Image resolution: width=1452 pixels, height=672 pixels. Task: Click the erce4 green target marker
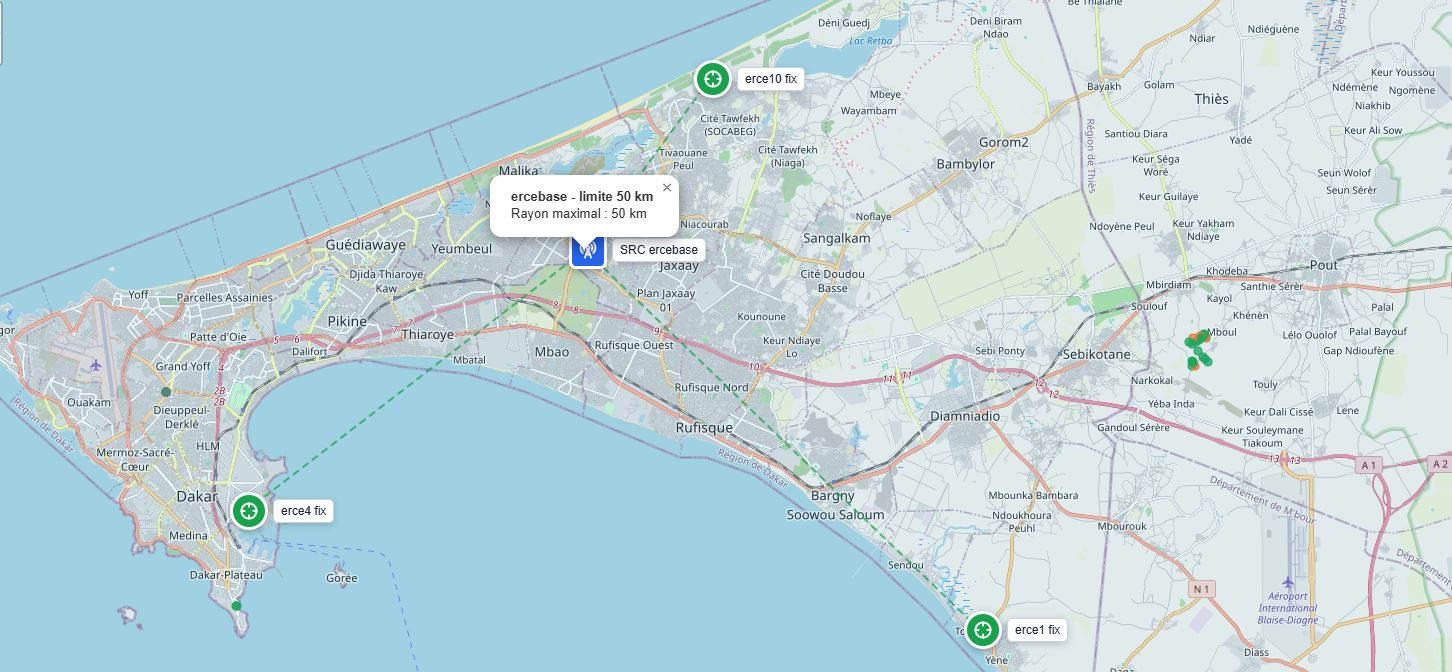pos(249,511)
